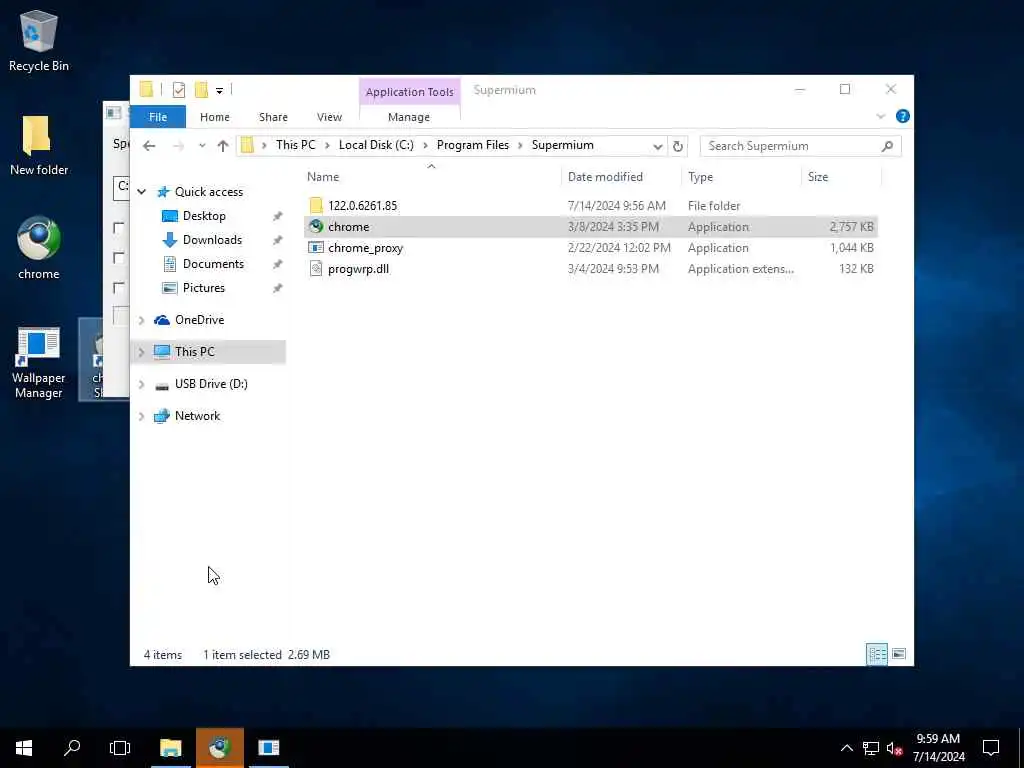Viewport: 1024px width, 768px height.
Task: Click the search magnifier icon in Explorer
Action: (x=887, y=146)
